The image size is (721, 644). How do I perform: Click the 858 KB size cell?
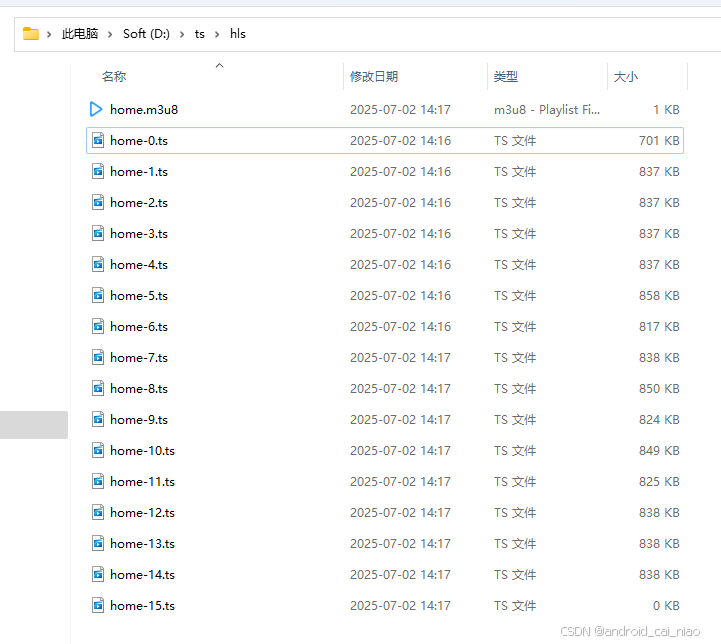click(x=659, y=296)
